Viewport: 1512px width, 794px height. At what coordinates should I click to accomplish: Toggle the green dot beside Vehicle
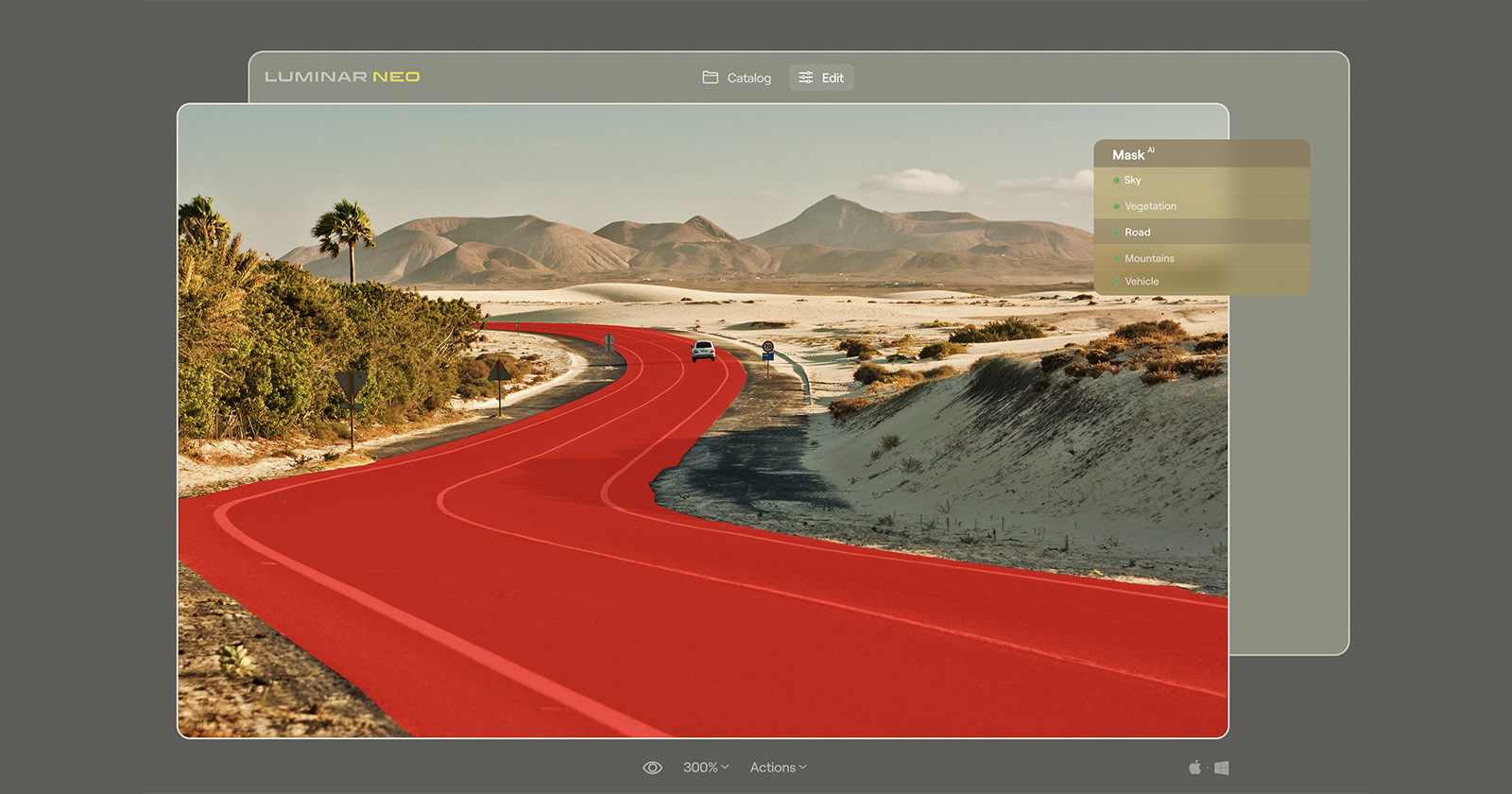point(1116,282)
